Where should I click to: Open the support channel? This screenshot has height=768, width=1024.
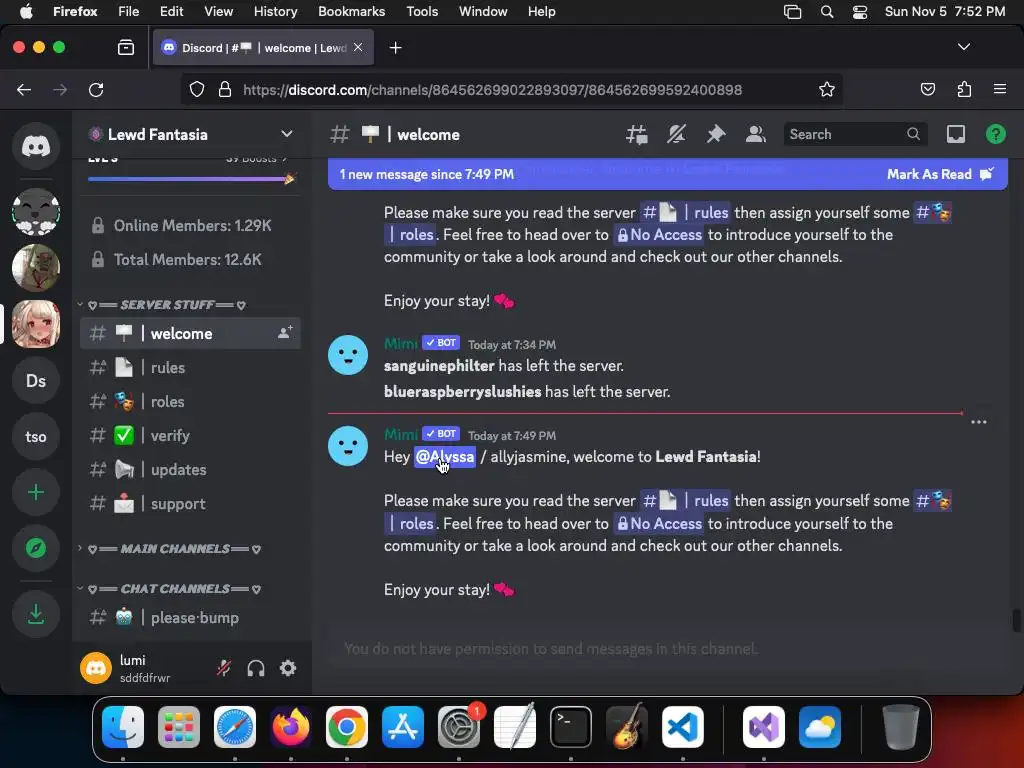pyautogui.click(x=190, y=504)
